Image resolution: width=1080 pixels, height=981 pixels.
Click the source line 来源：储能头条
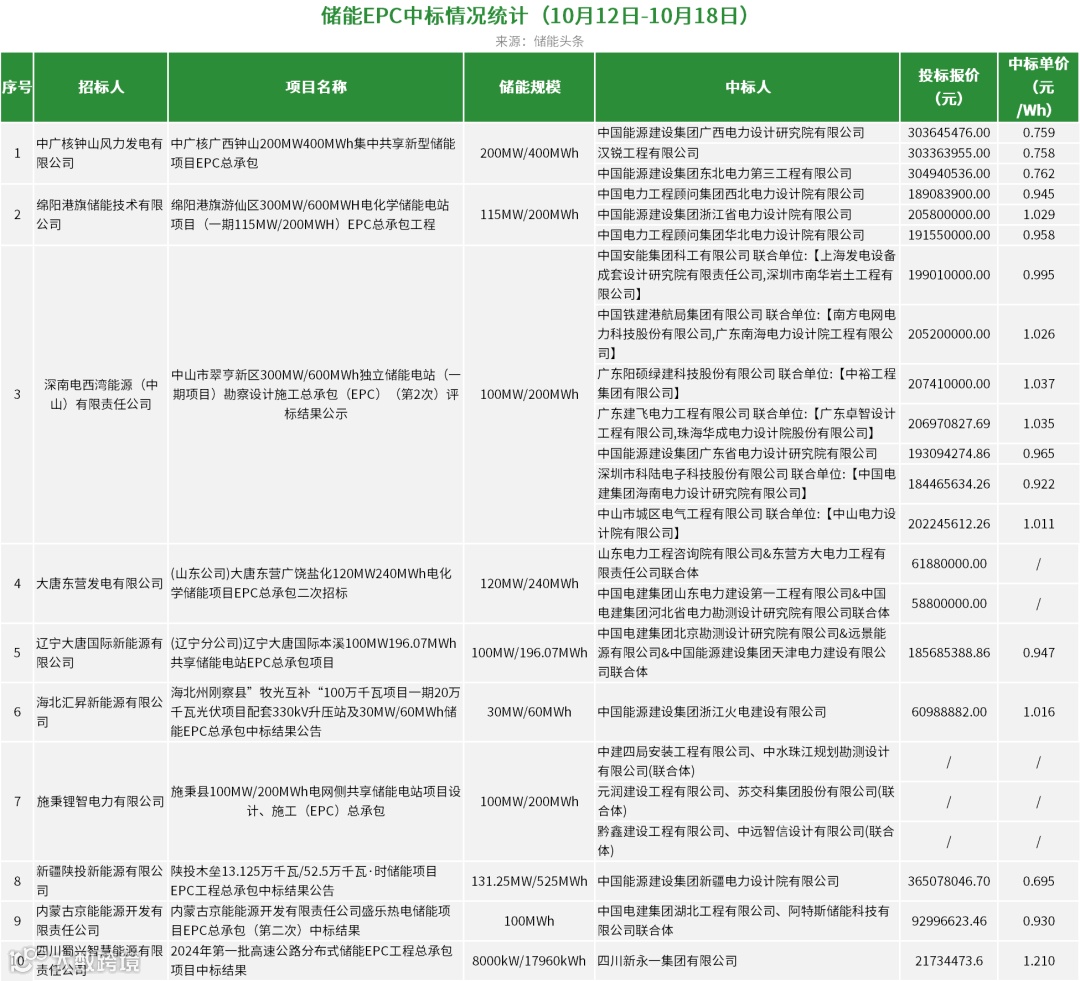539,41
